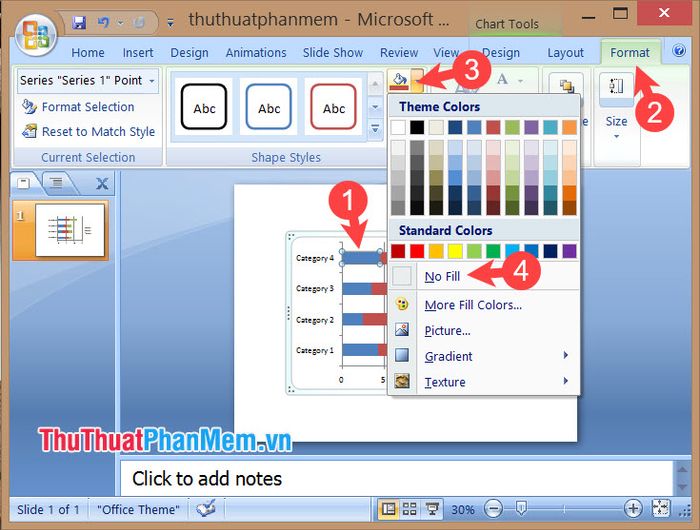Click the spell check status icon
The image size is (700, 530).
click(206, 509)
